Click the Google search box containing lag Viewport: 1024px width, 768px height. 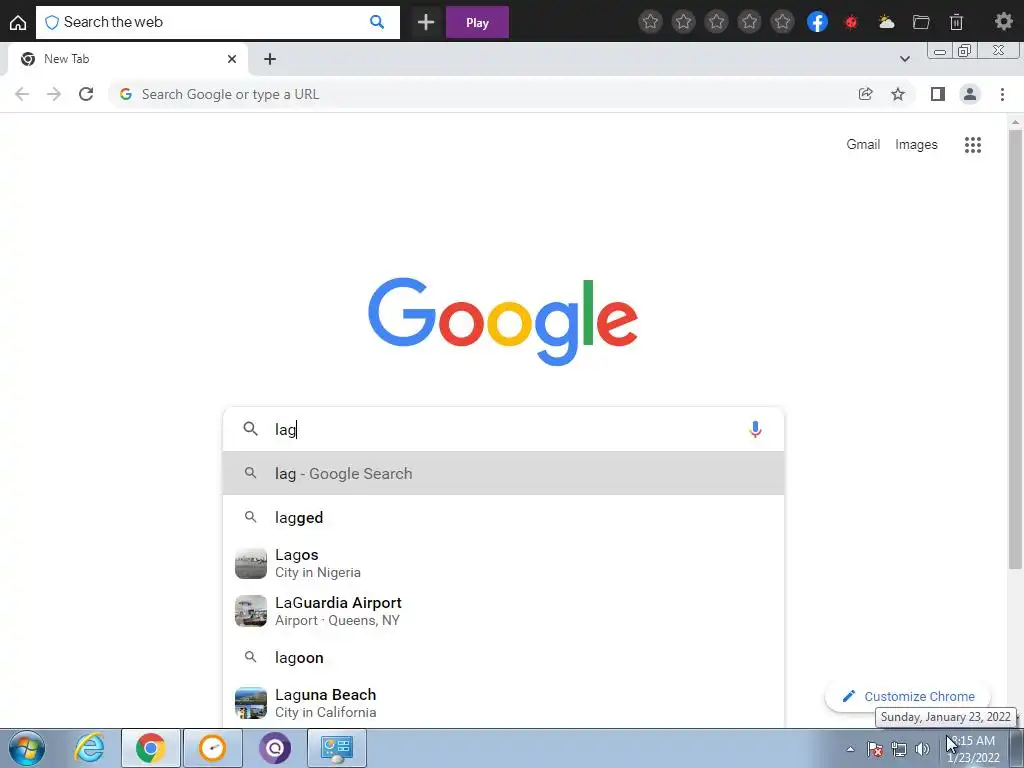[x=504, y=429]
